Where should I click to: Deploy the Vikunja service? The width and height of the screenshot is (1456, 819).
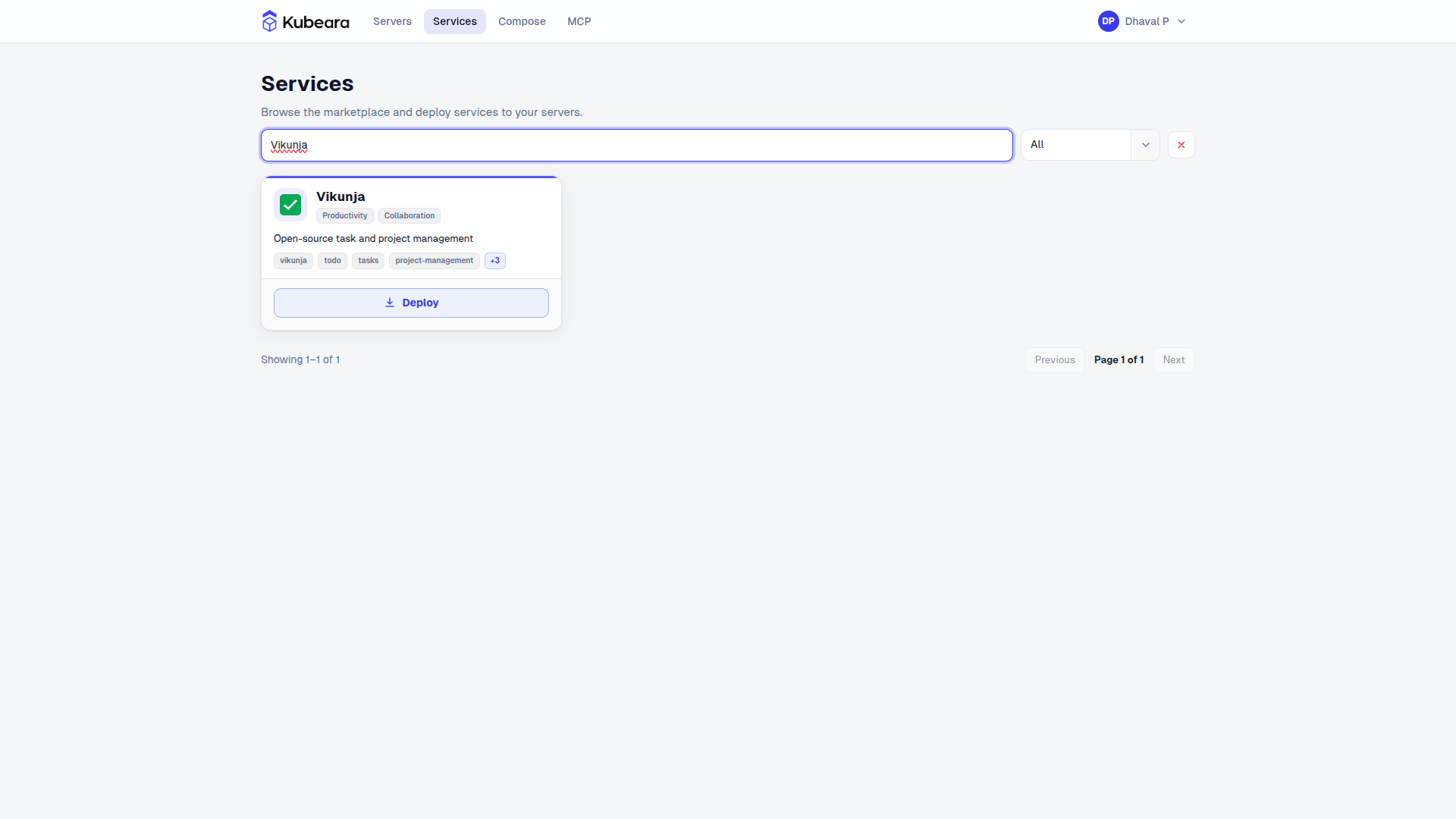tap(411, 303)
